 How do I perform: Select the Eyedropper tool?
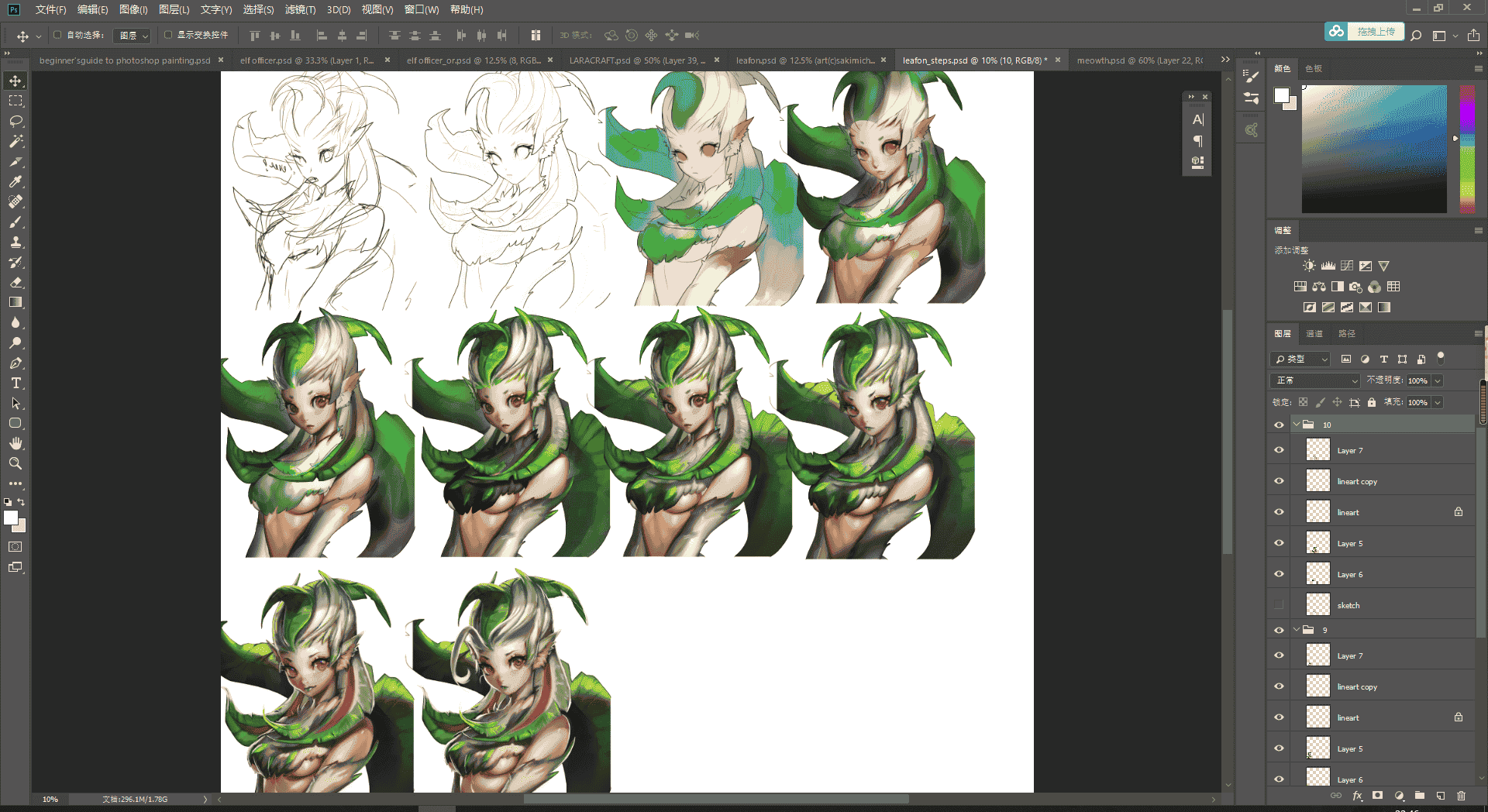pyautogui.click(x=15, y=181)
